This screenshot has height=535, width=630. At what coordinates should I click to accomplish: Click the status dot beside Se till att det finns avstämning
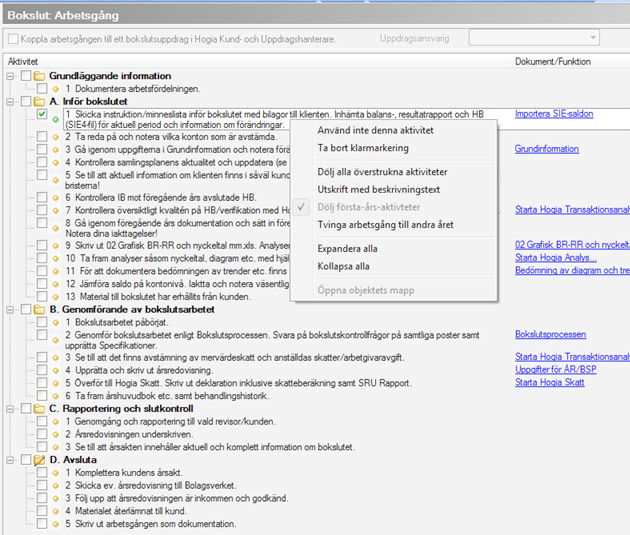pos(55,357)
